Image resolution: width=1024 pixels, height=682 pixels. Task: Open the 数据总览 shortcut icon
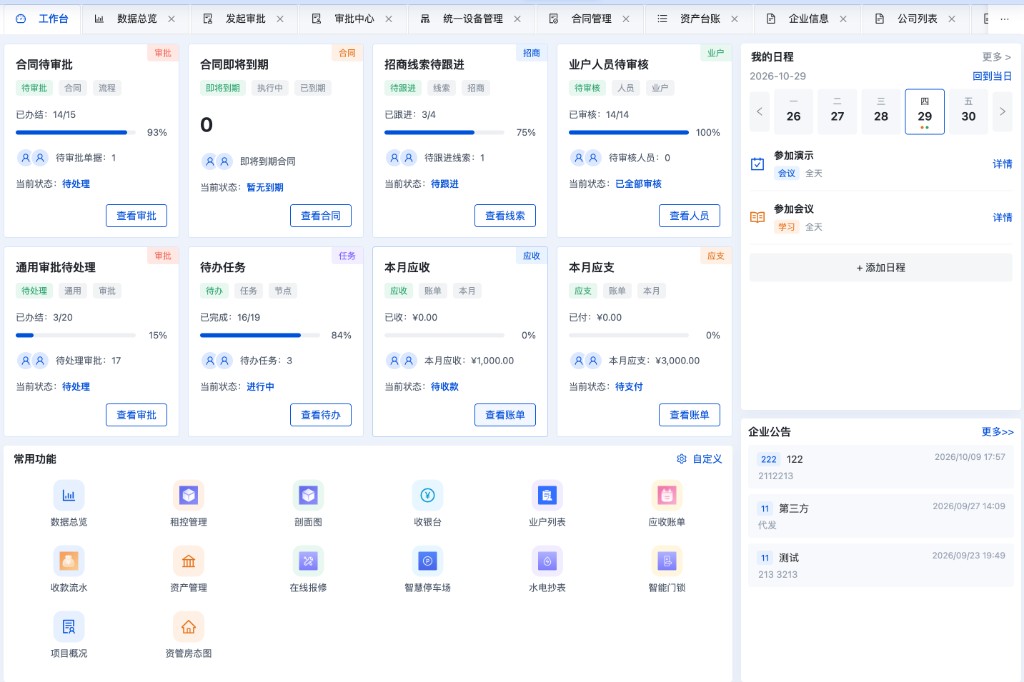coord(69,495)
